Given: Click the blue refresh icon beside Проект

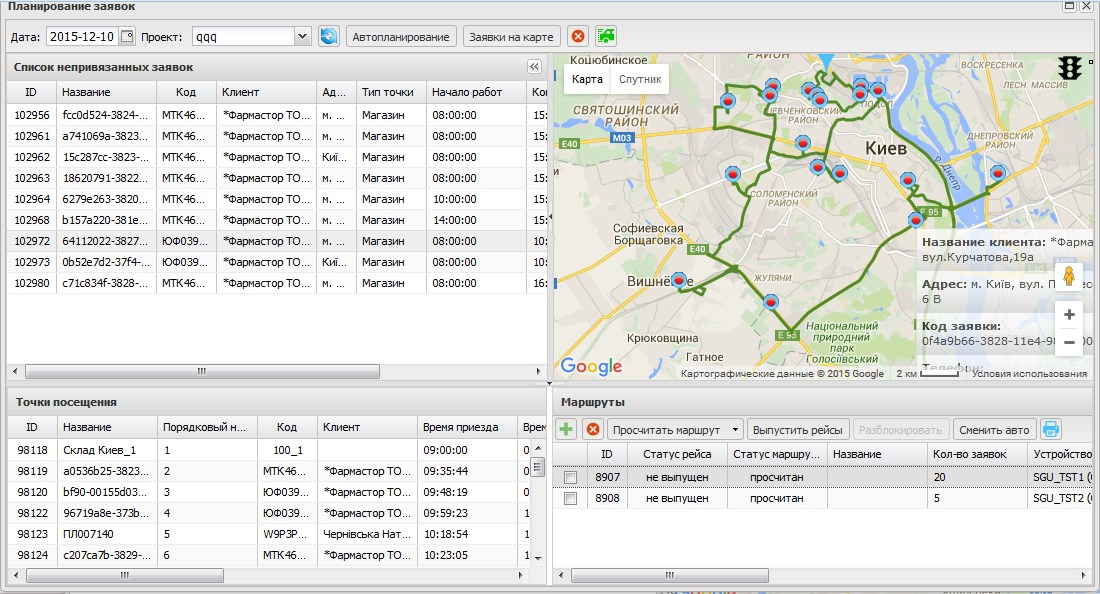Looking at the screenshot, I should tap(329, 37).
